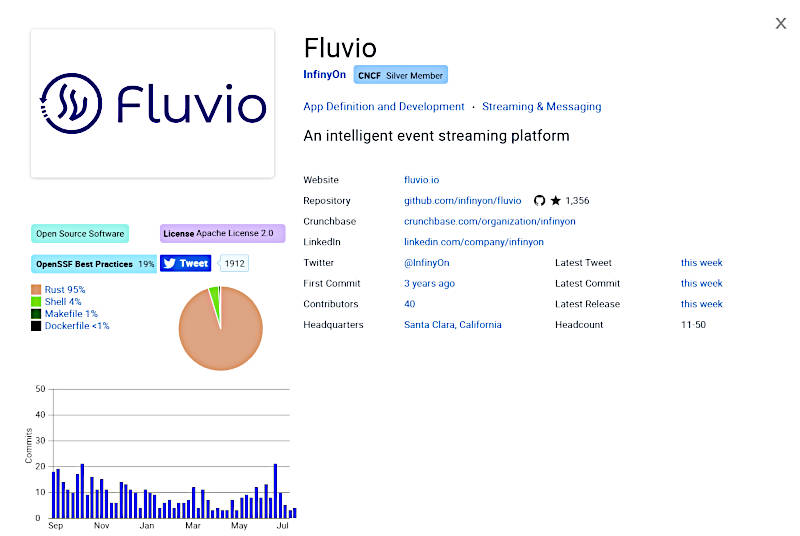This screenshot has height=536, width=800.
Task: Click the 'Mar' label on commits chart
Action: tap(193, 526)
